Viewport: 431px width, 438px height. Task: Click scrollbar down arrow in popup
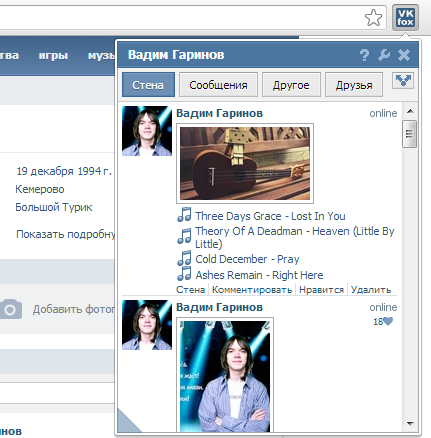[410, 424]
